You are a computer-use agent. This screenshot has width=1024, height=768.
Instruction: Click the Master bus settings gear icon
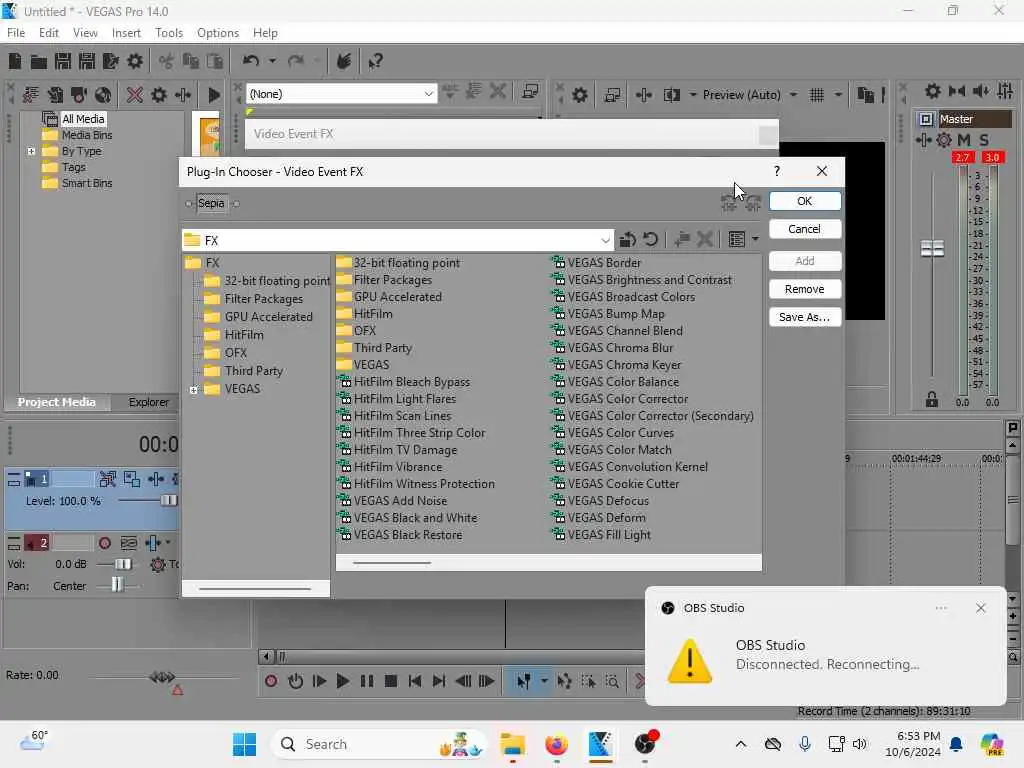click(933, 91)
